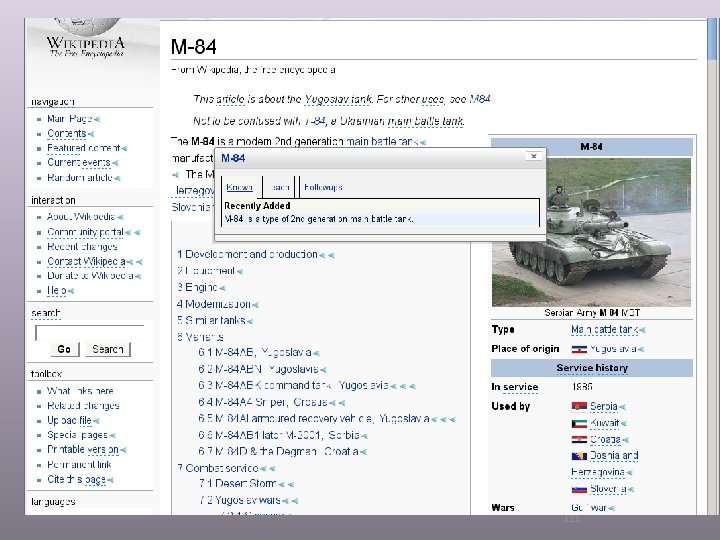
Task: Click the arrow icon beside Main Page
Action: click(96, 119)
